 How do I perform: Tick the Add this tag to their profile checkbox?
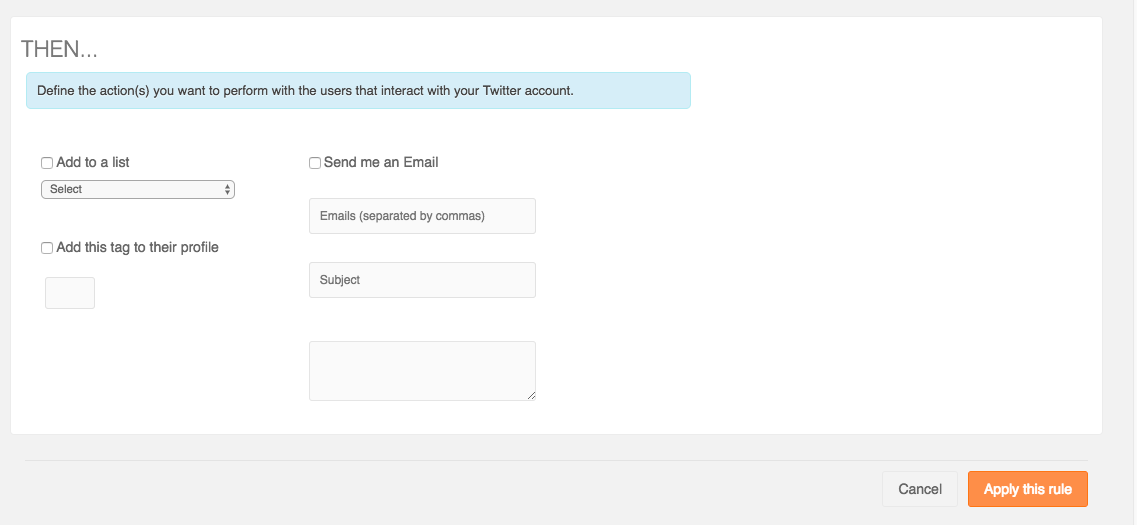coord(47,248)
